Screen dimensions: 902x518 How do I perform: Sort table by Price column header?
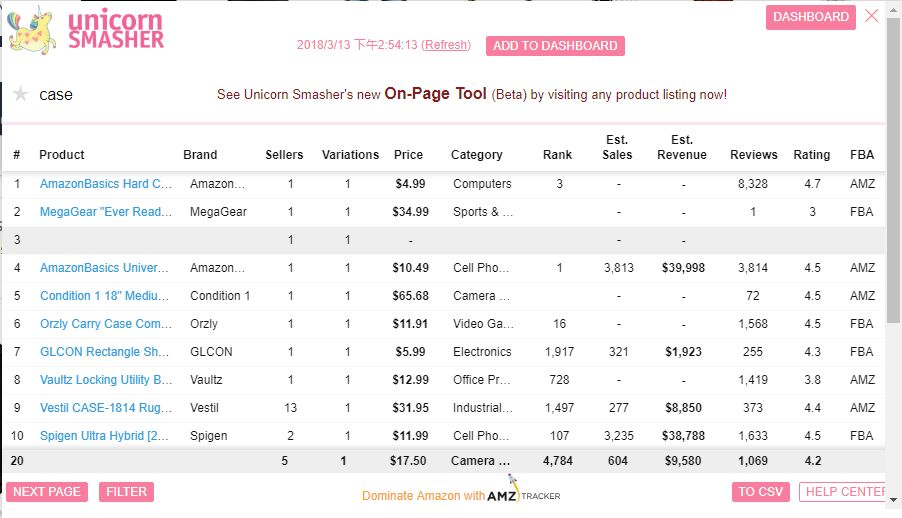pyautogui.click(x=408, y=155)
